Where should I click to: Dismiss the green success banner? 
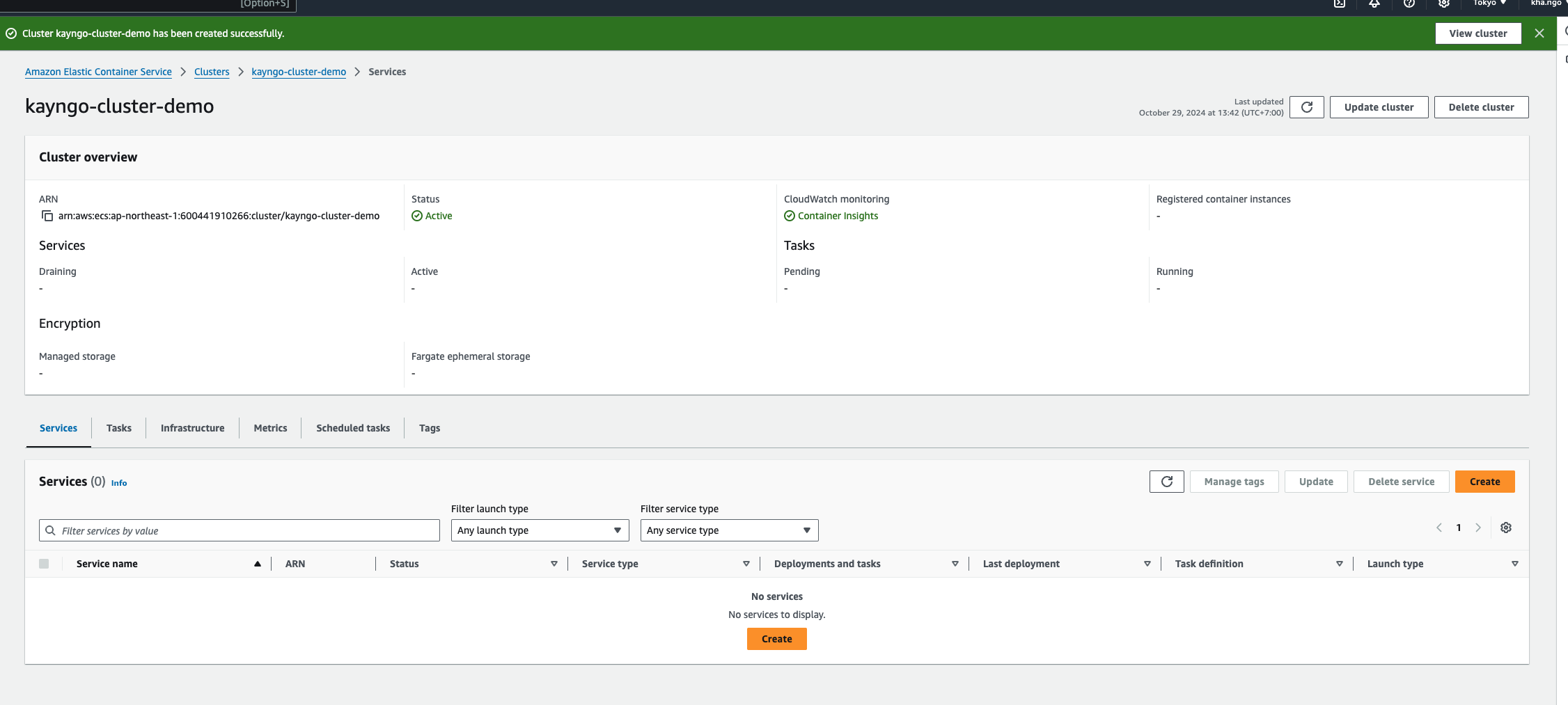coord(1539,33)
